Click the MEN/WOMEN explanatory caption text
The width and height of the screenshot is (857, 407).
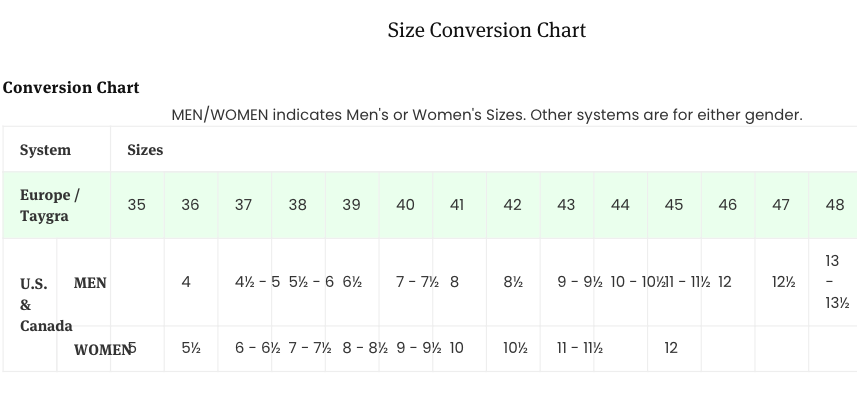487,115
